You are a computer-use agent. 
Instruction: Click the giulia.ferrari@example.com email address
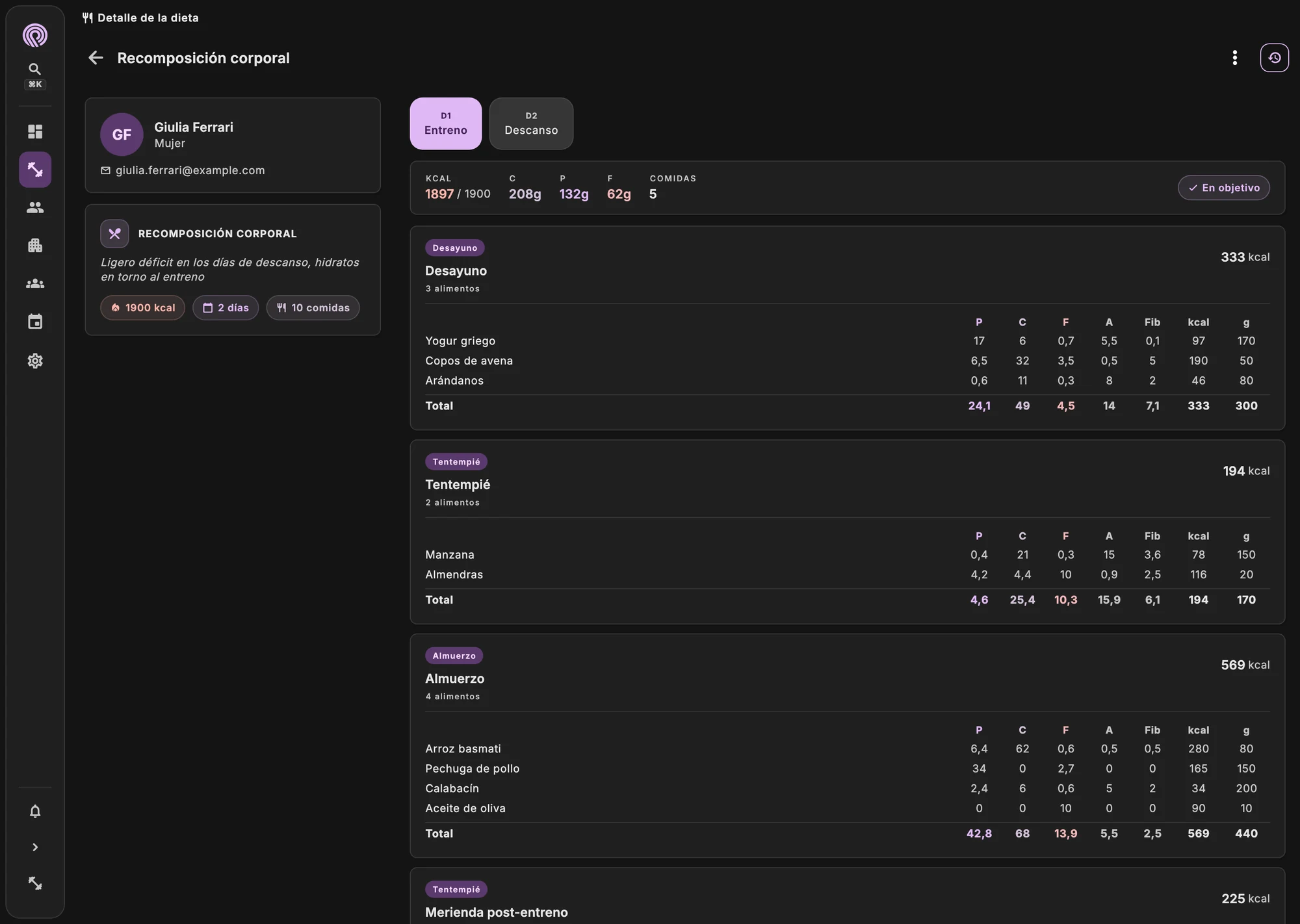pos(190,170)
